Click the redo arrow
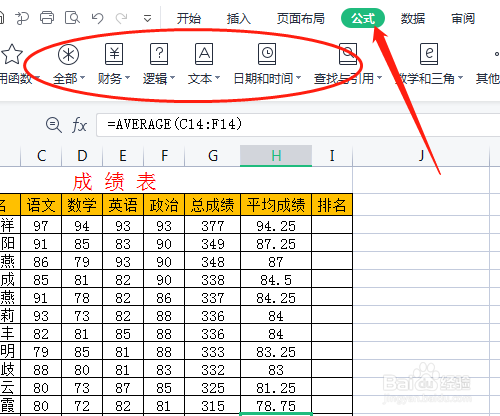This screenshot has height=416, width=500. click(122, 18)
